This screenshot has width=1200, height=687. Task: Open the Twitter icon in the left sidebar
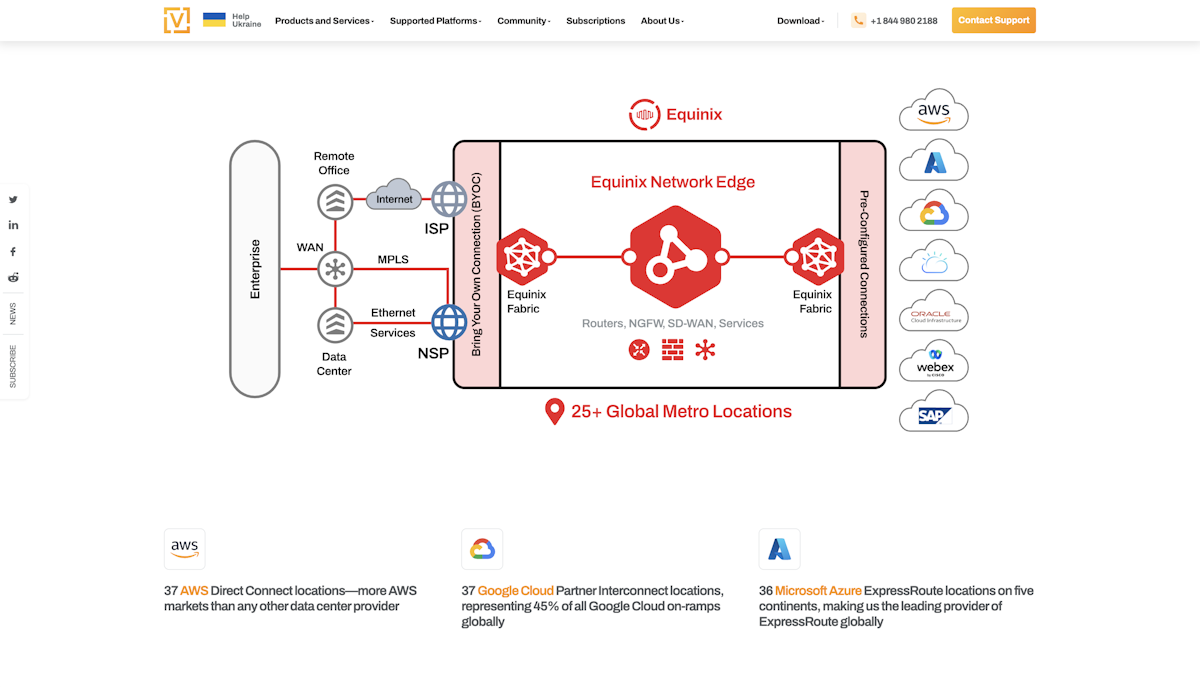13,199
